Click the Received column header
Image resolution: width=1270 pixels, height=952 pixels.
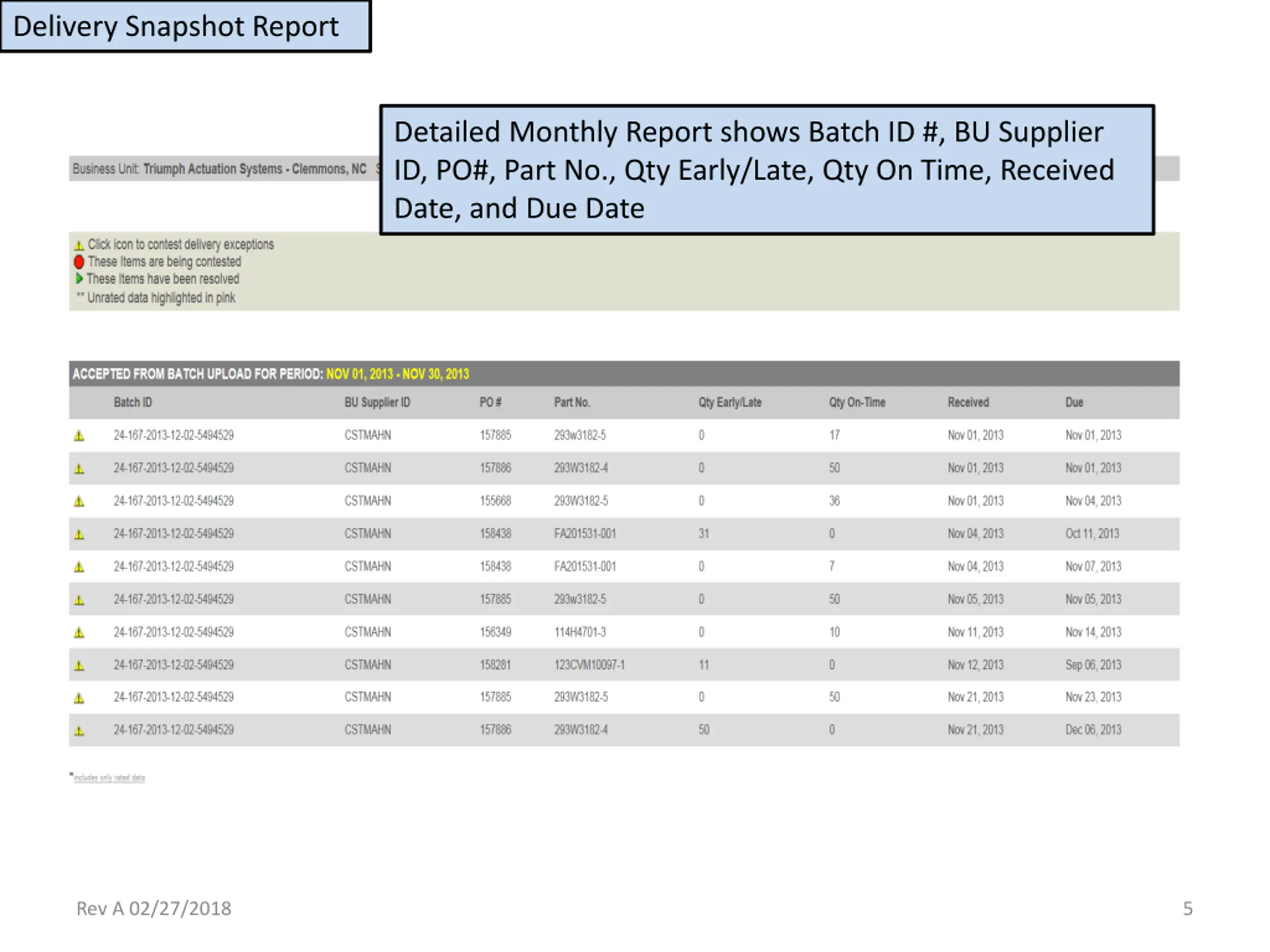coord(967,402)
